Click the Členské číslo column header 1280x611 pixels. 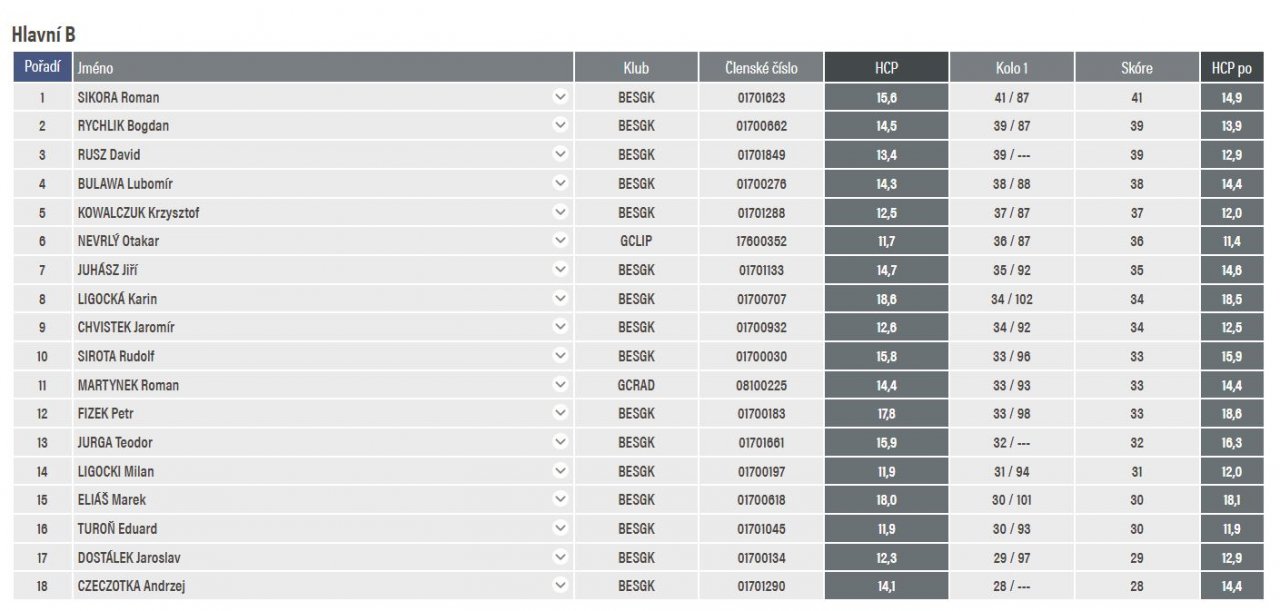click(761, 67)
